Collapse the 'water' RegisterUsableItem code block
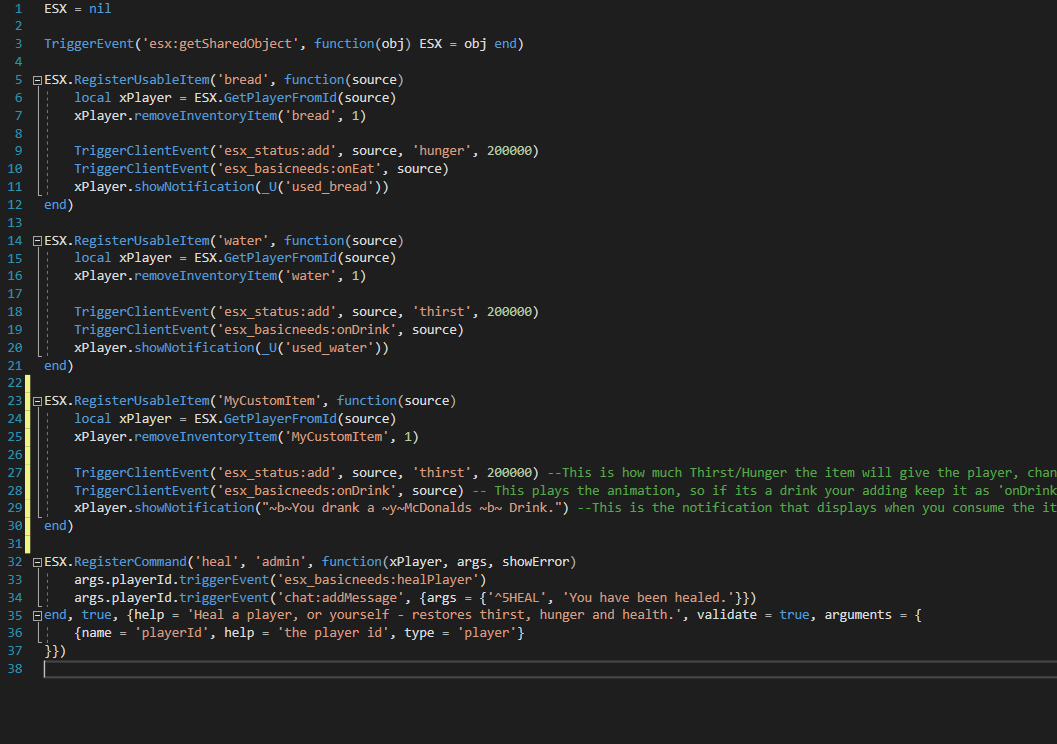 [36, 240]
